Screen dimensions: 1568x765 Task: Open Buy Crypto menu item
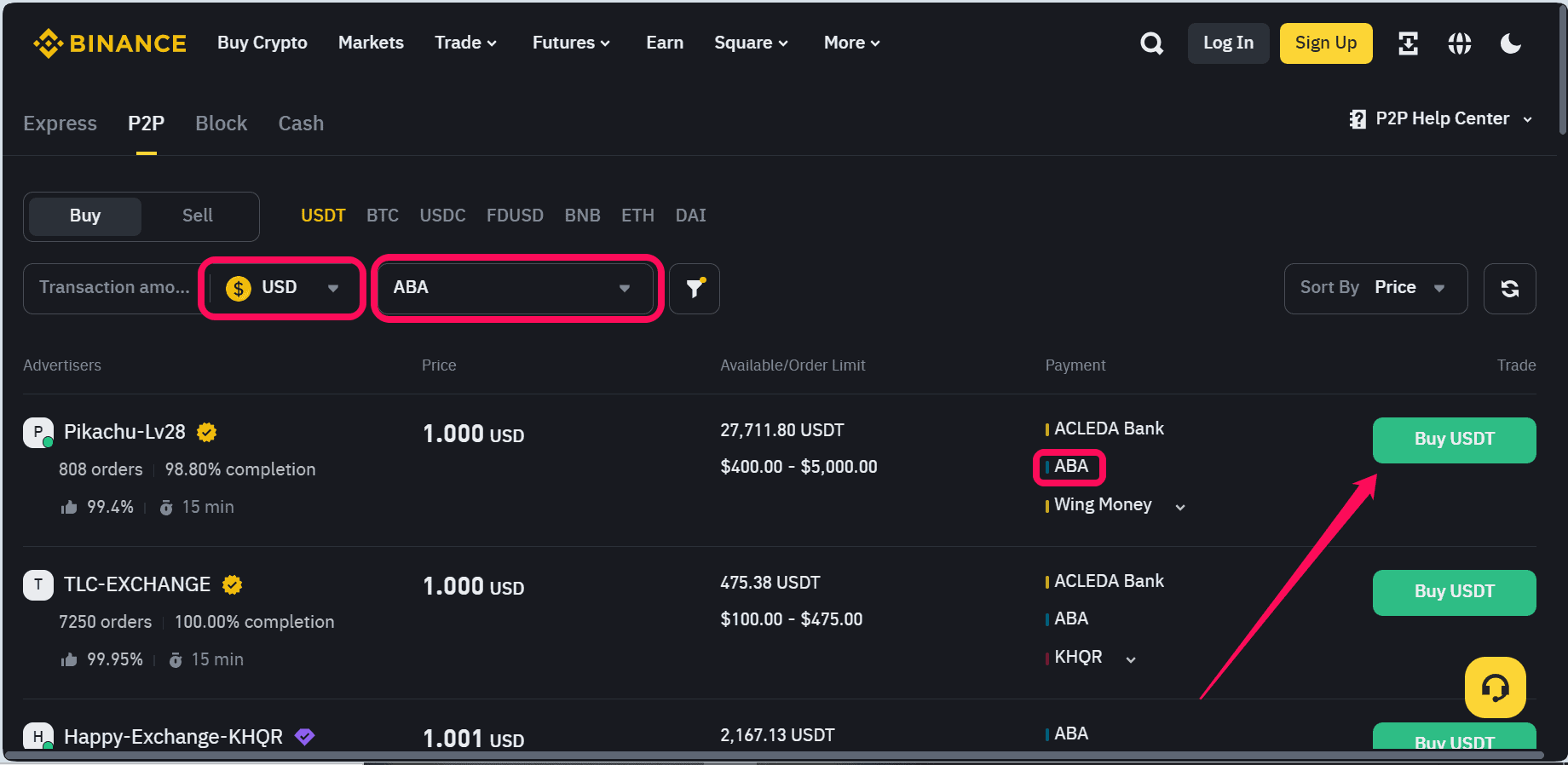point(262,43)
